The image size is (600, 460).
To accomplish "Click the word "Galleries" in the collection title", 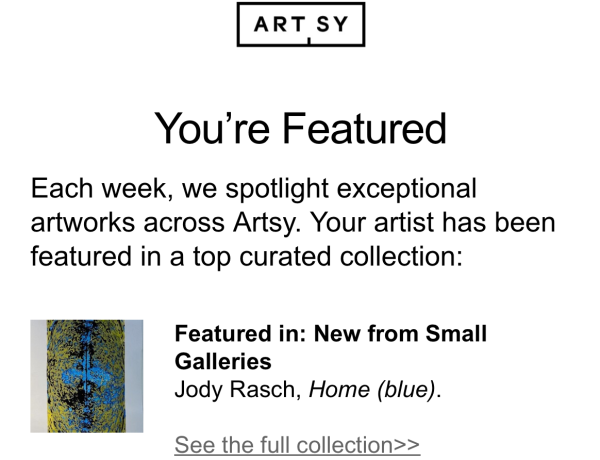I will click(x=223, y=361).
